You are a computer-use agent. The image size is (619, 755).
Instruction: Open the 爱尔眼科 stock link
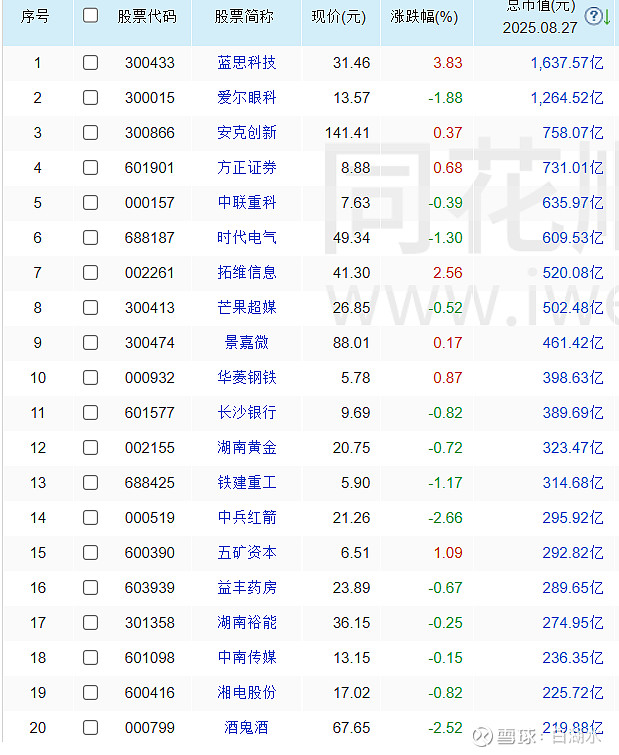tap(246, 98)
